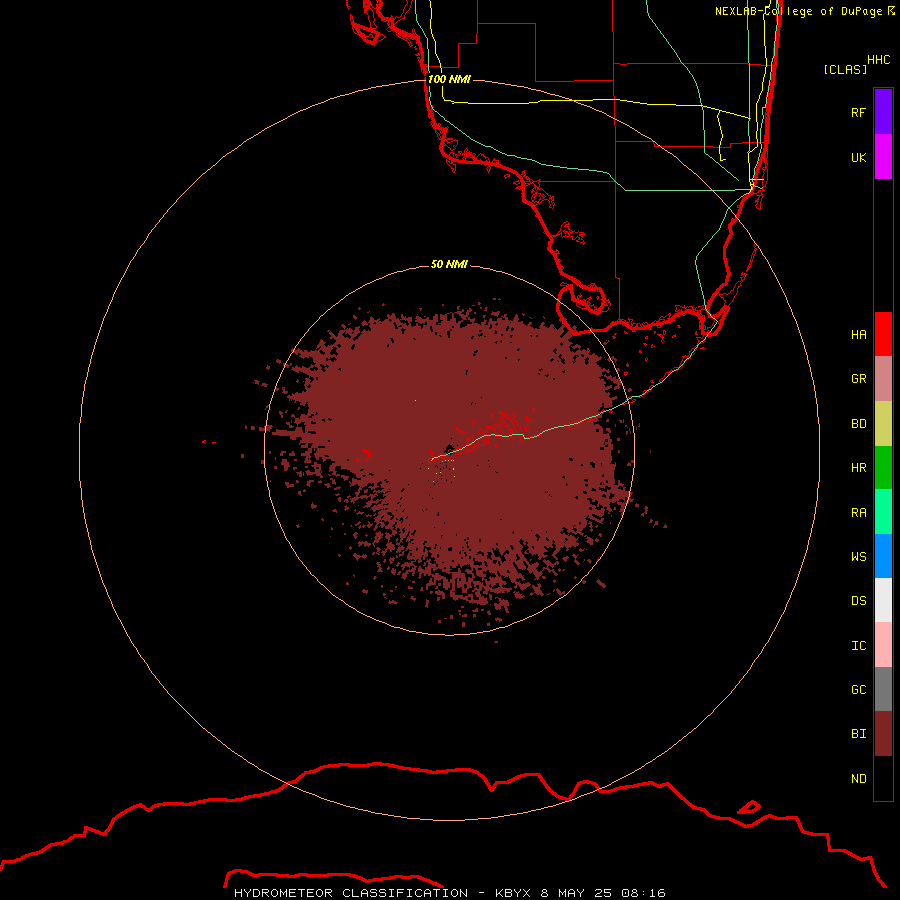The image size is (900, 900).
Task: Click the [CLAS] units label
Action: coord(845,69)
